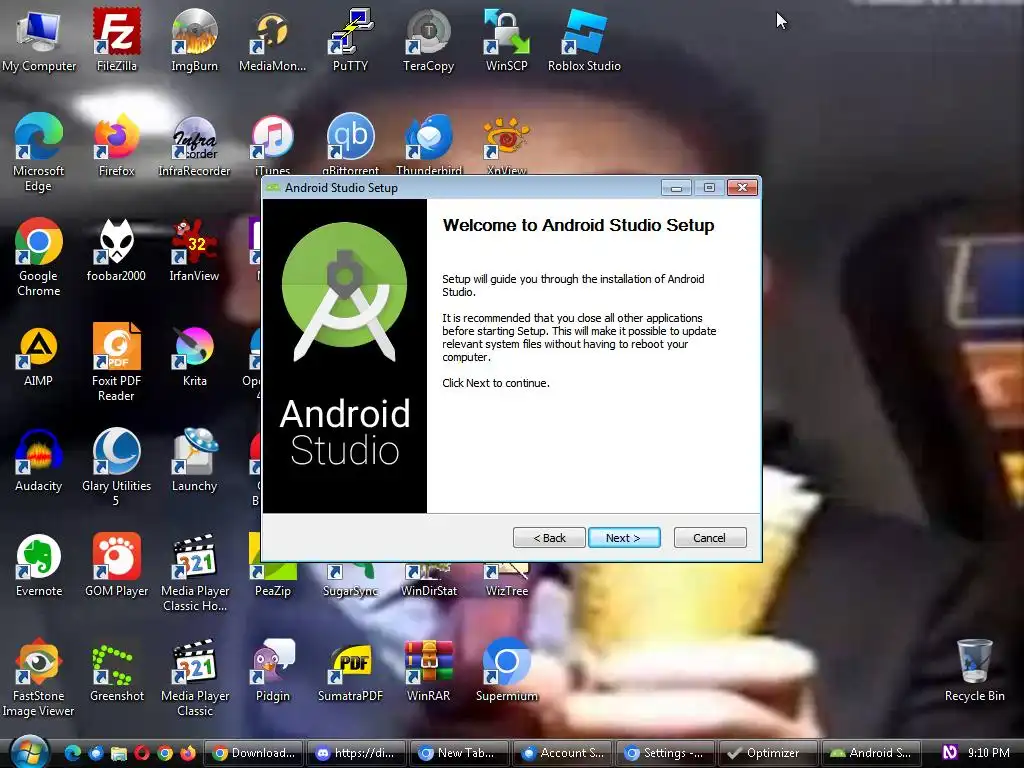Select the Foxit PDF Reader desktop shortcut
The height and width of the screenshot is (768, 1024).
pos(116,362)
